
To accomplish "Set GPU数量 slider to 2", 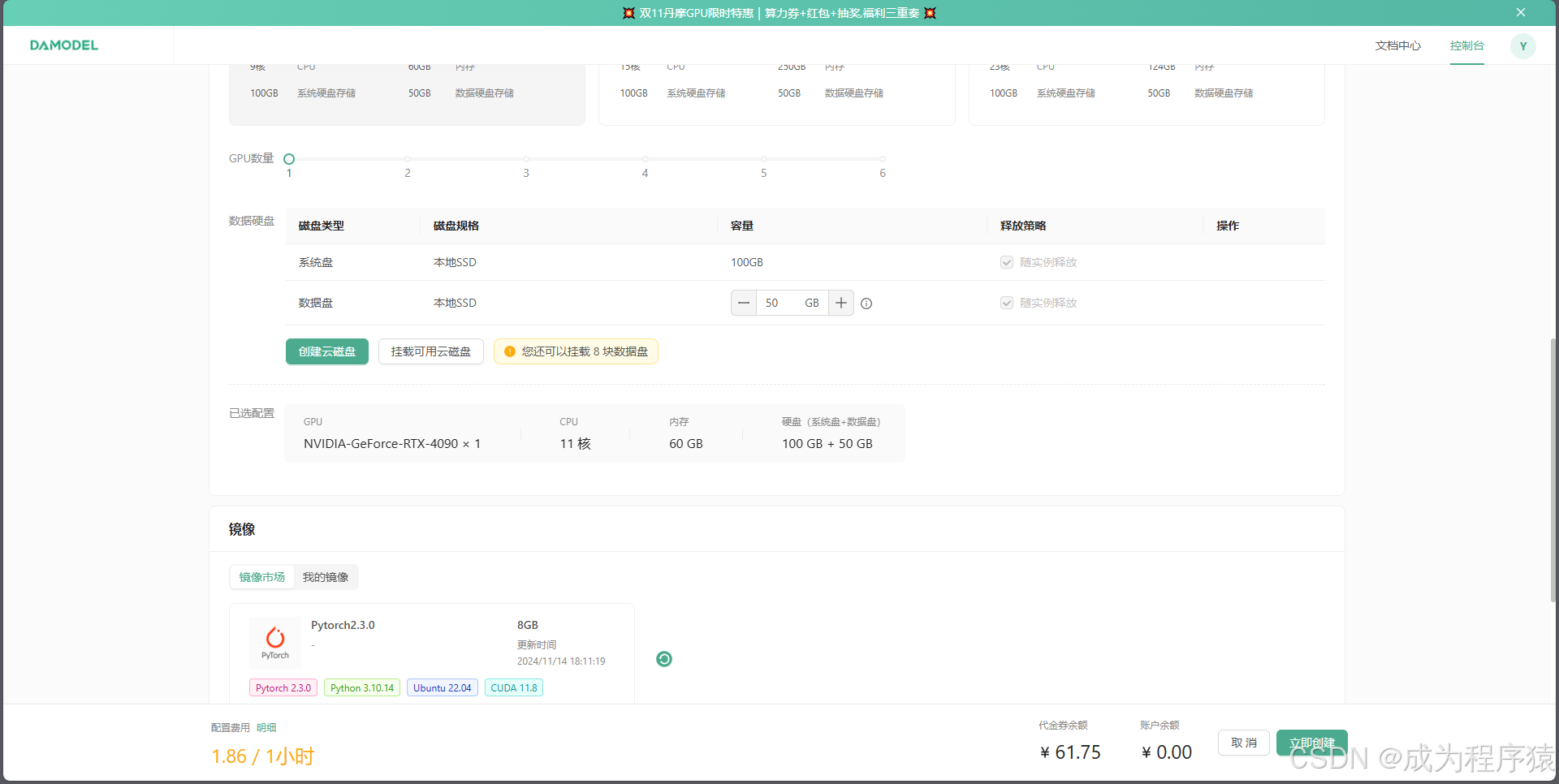I will tap(408, 159).
